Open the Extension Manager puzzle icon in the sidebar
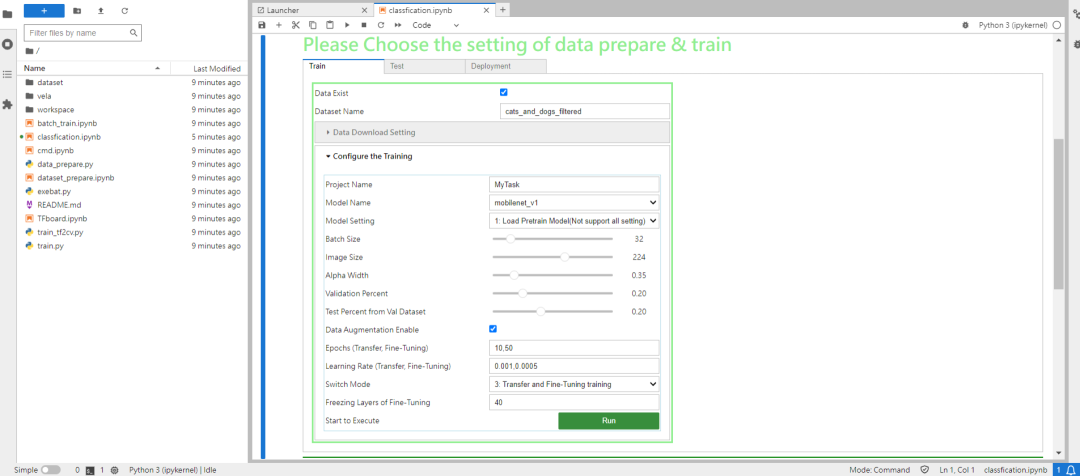The image size is (1080, 476). pyautogui.click(x=8, y=104)
